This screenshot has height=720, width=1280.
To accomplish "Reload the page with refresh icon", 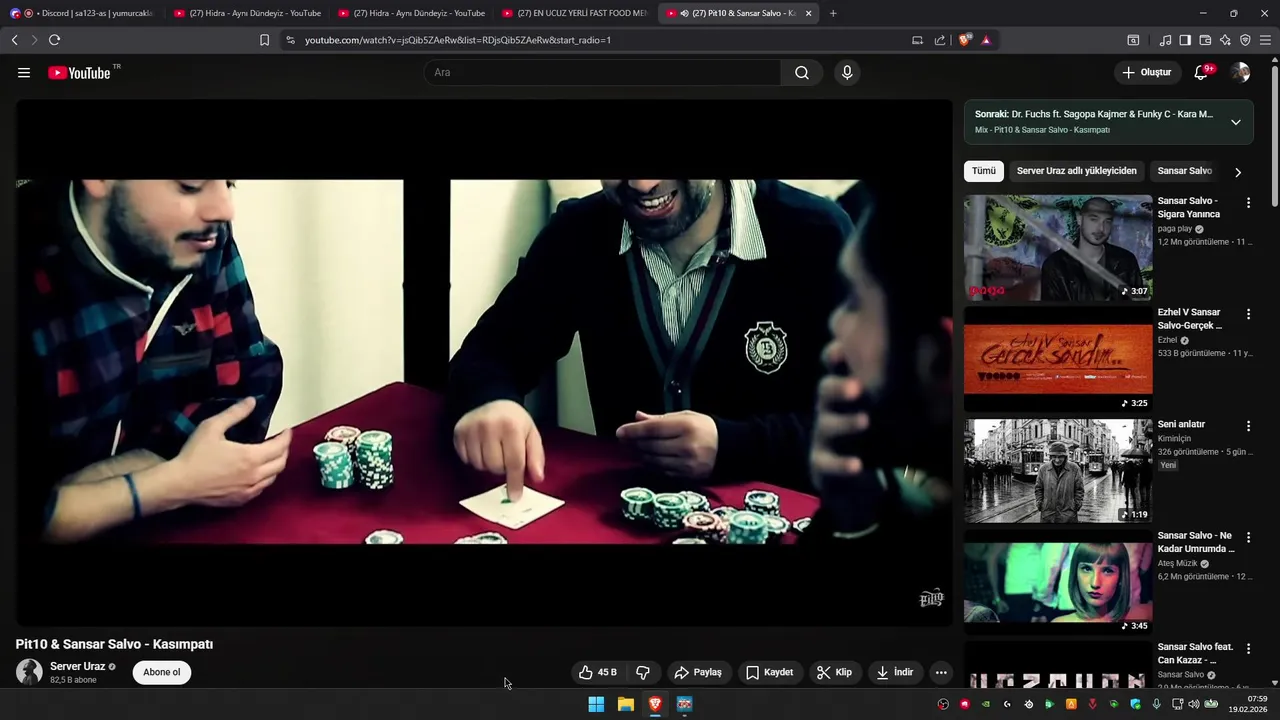I will pyautogui.click(x=54, y=40).
